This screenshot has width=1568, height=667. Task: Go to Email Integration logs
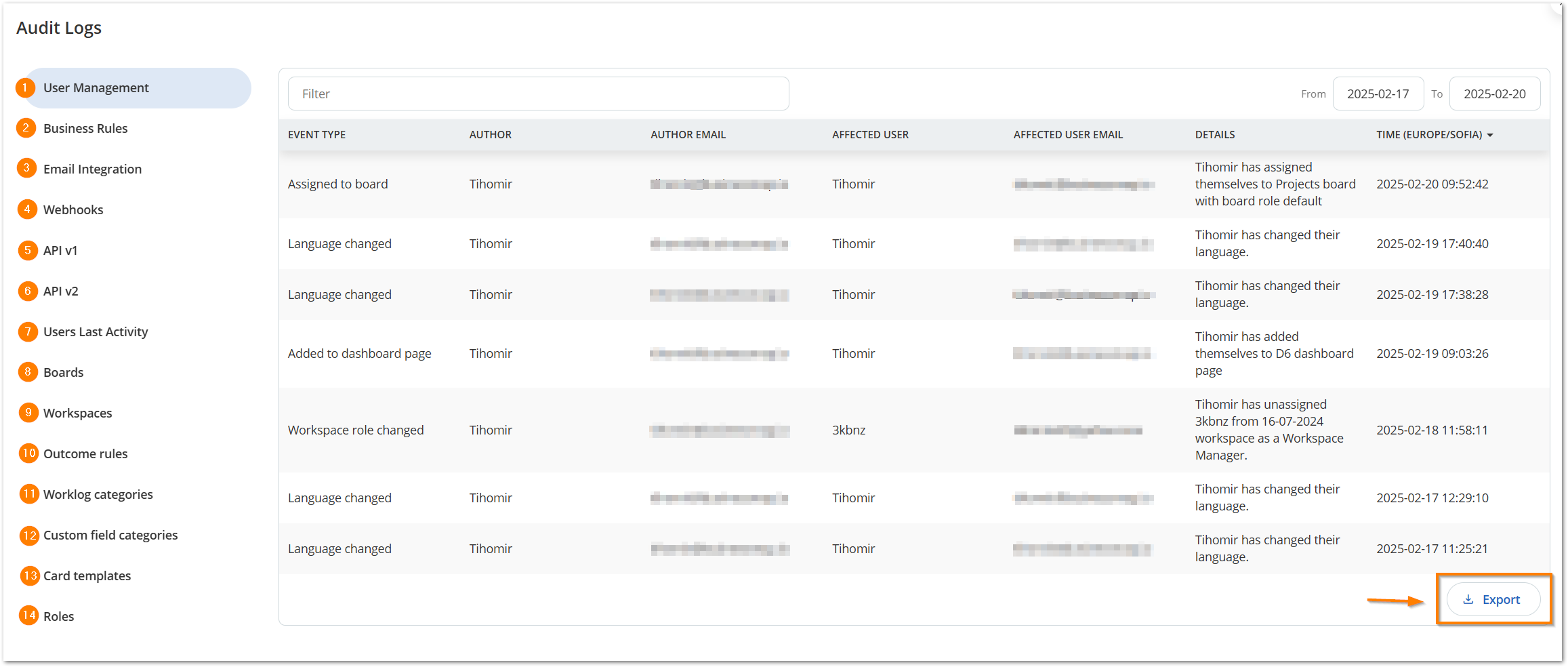coord(92,169)
